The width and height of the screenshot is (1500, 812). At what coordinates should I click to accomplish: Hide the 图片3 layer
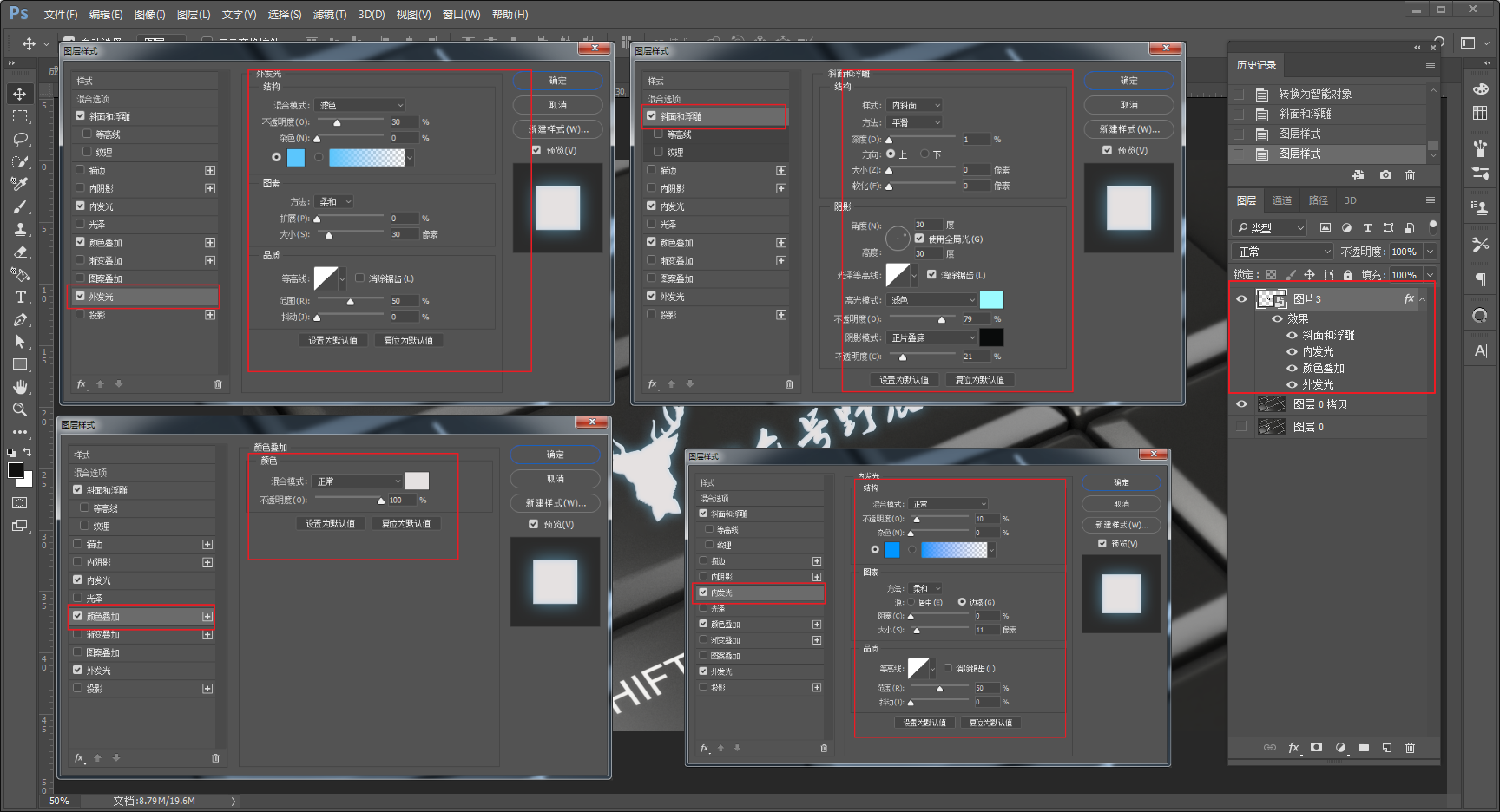(x=1241, y=299)
